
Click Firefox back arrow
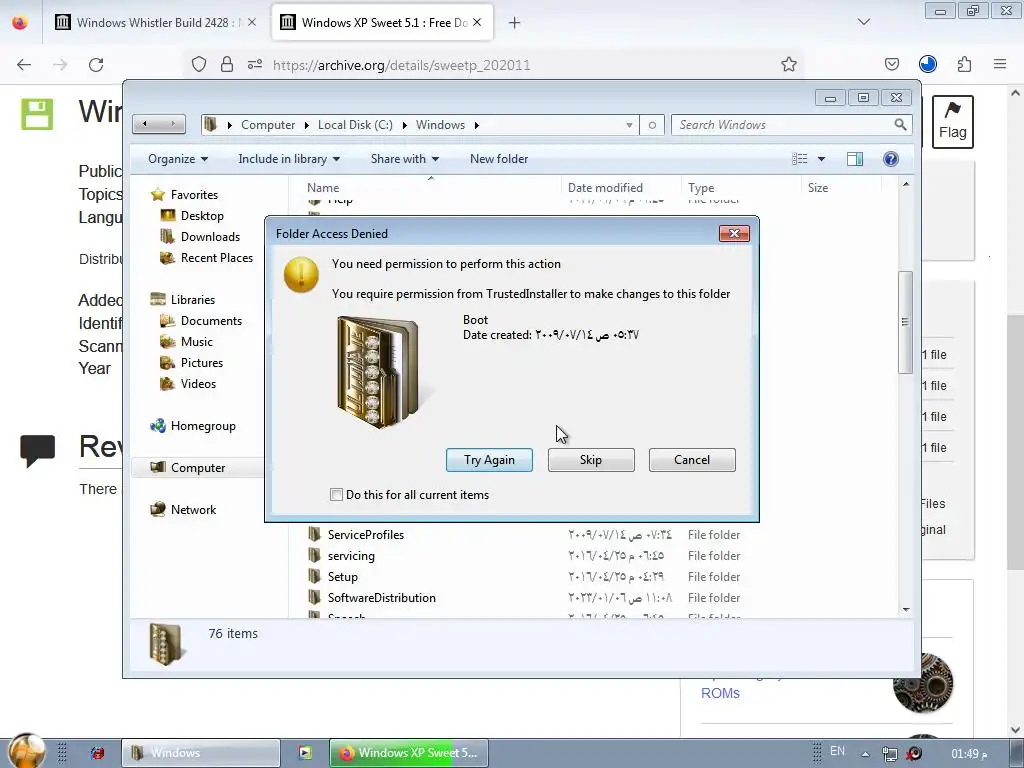(24, 65)
